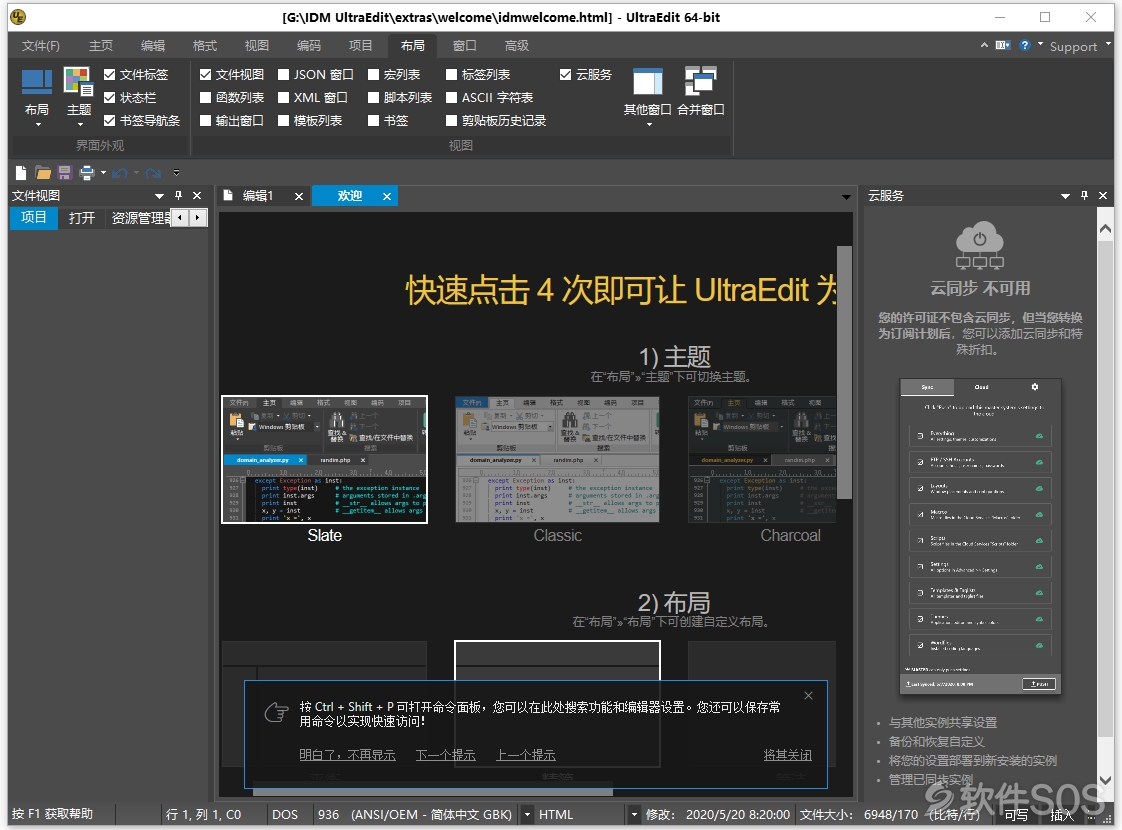
Task: Open 文件视图 panel options dropdown
Action: point(160,195)
